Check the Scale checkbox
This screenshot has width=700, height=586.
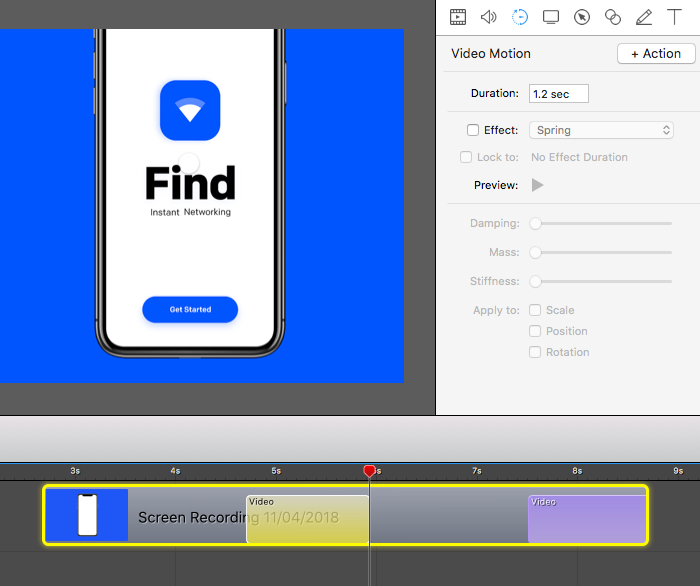pyautogui.click(x=535, y=310)
